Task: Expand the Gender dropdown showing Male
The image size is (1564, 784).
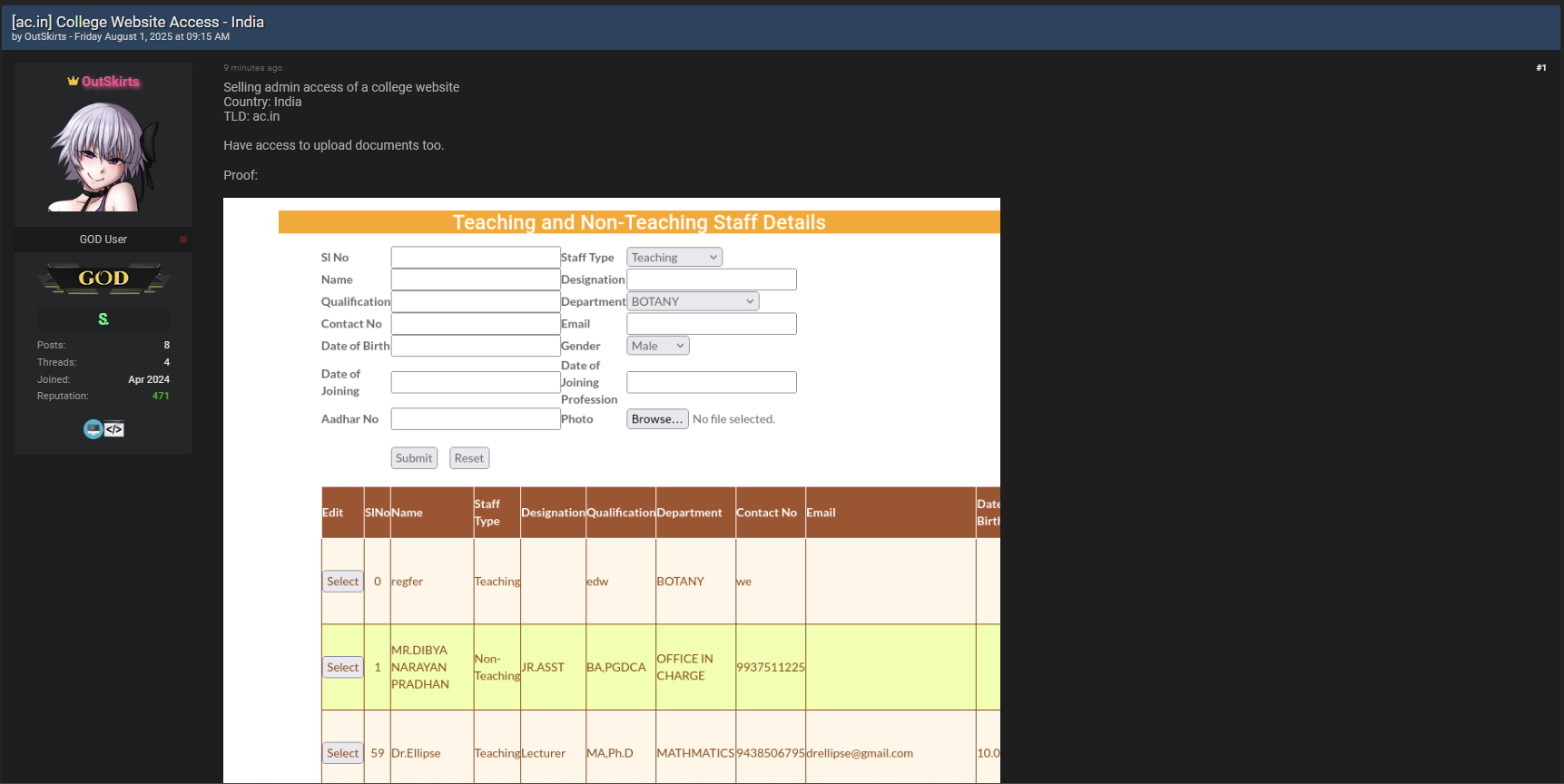Action: tap(658, 346)
